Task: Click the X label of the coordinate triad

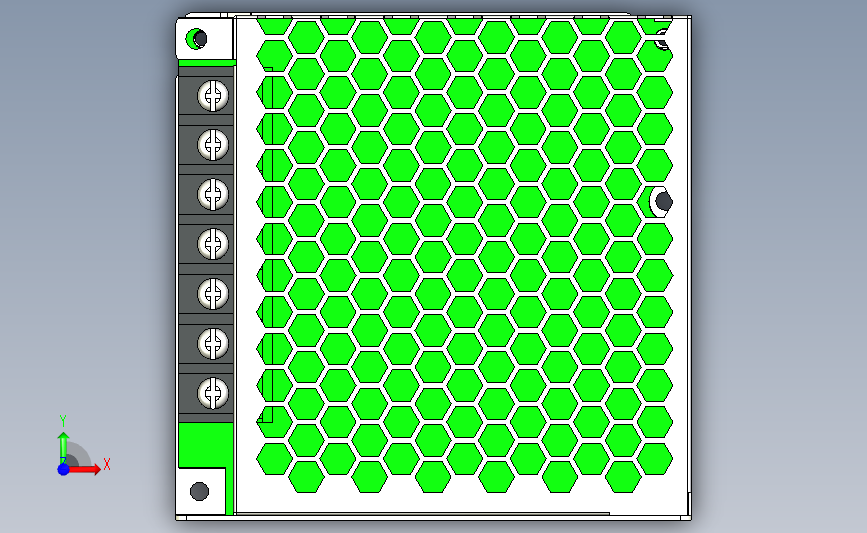Action: pyautogui.click(x=107, y=464)
